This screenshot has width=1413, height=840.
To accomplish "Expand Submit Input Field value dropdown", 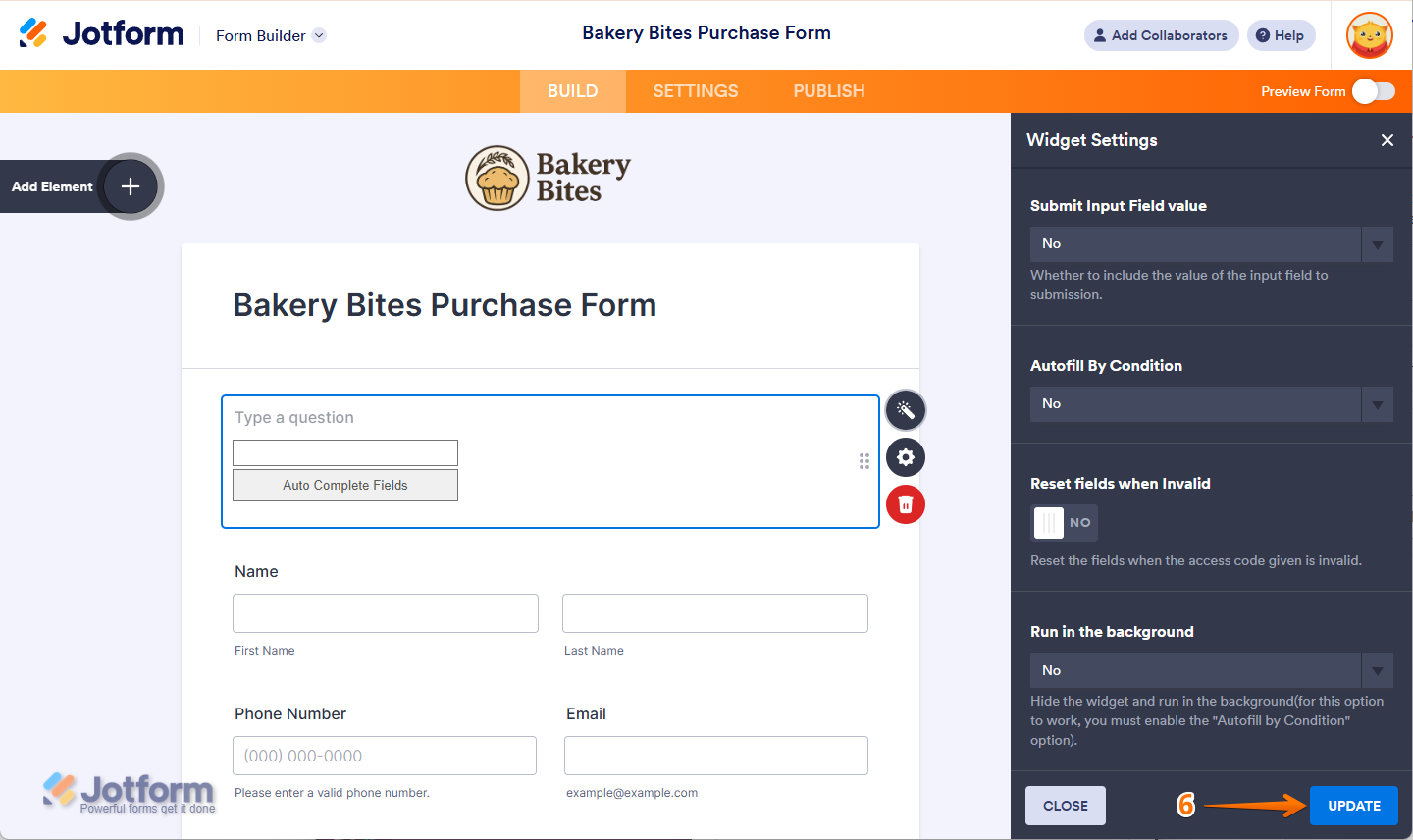I will [x=1211, y=244].
